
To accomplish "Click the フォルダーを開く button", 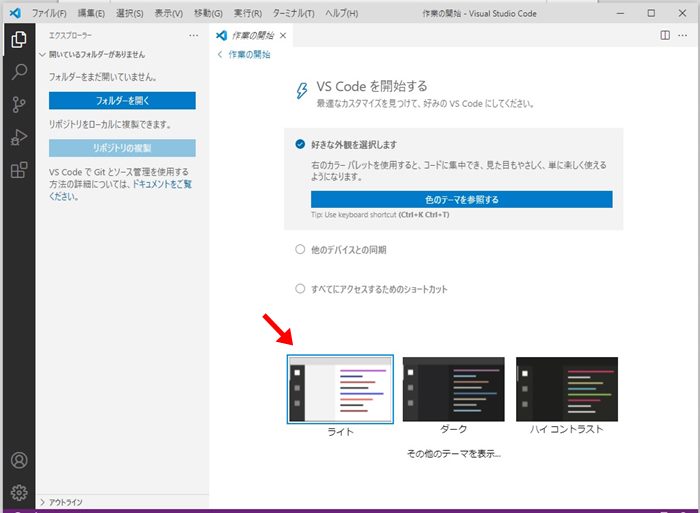I will (x=122, y=100).
